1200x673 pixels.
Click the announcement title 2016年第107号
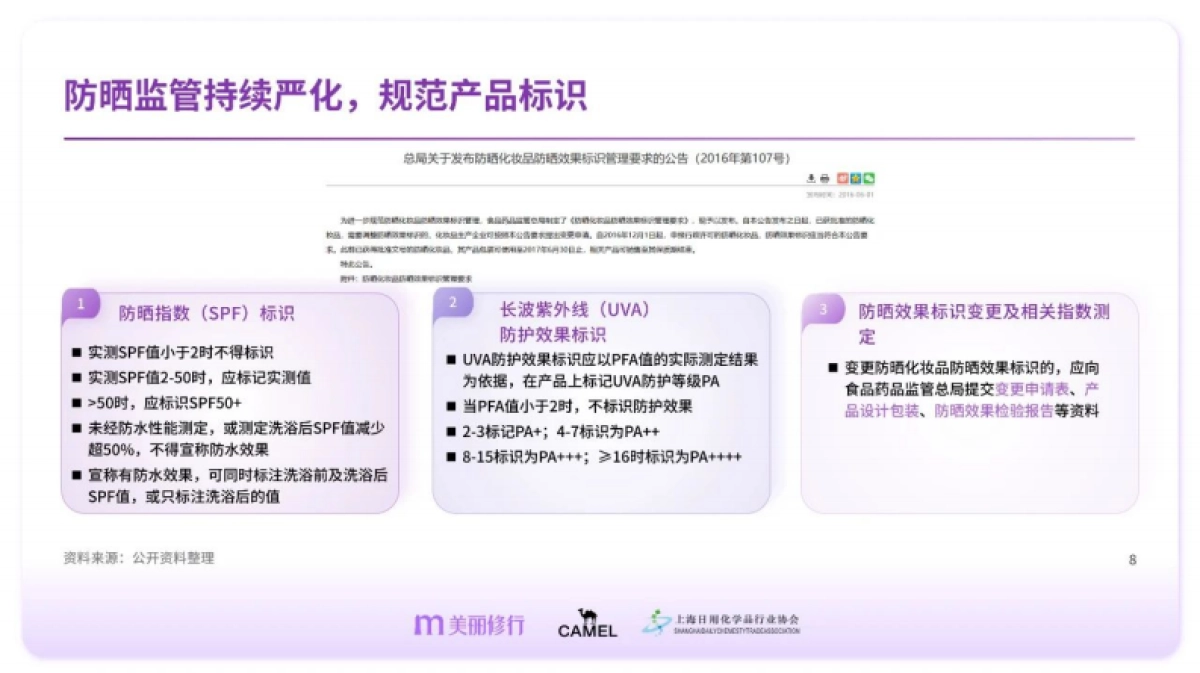(744, 157)
